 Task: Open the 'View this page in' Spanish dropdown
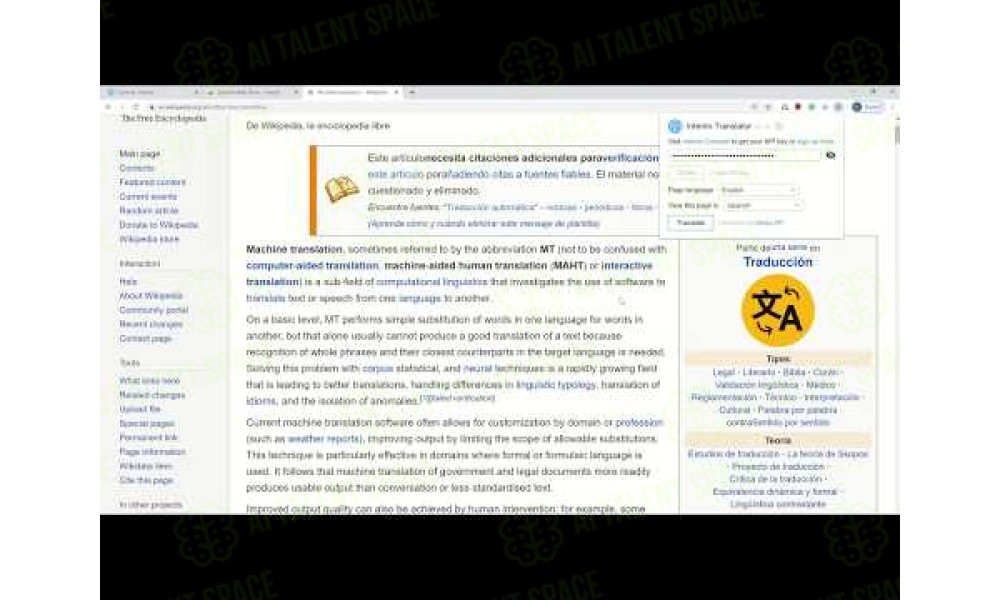point(763,205)
